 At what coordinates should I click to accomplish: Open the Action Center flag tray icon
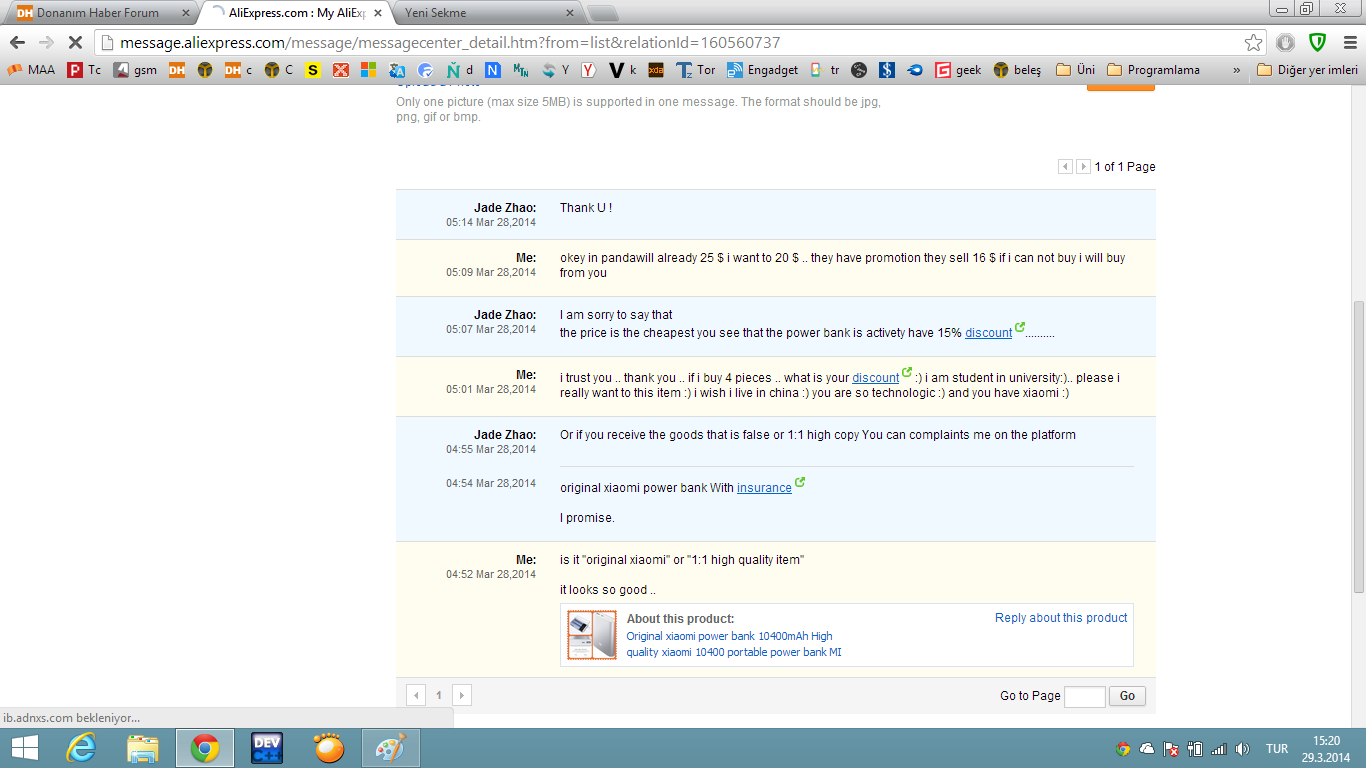1171,748
